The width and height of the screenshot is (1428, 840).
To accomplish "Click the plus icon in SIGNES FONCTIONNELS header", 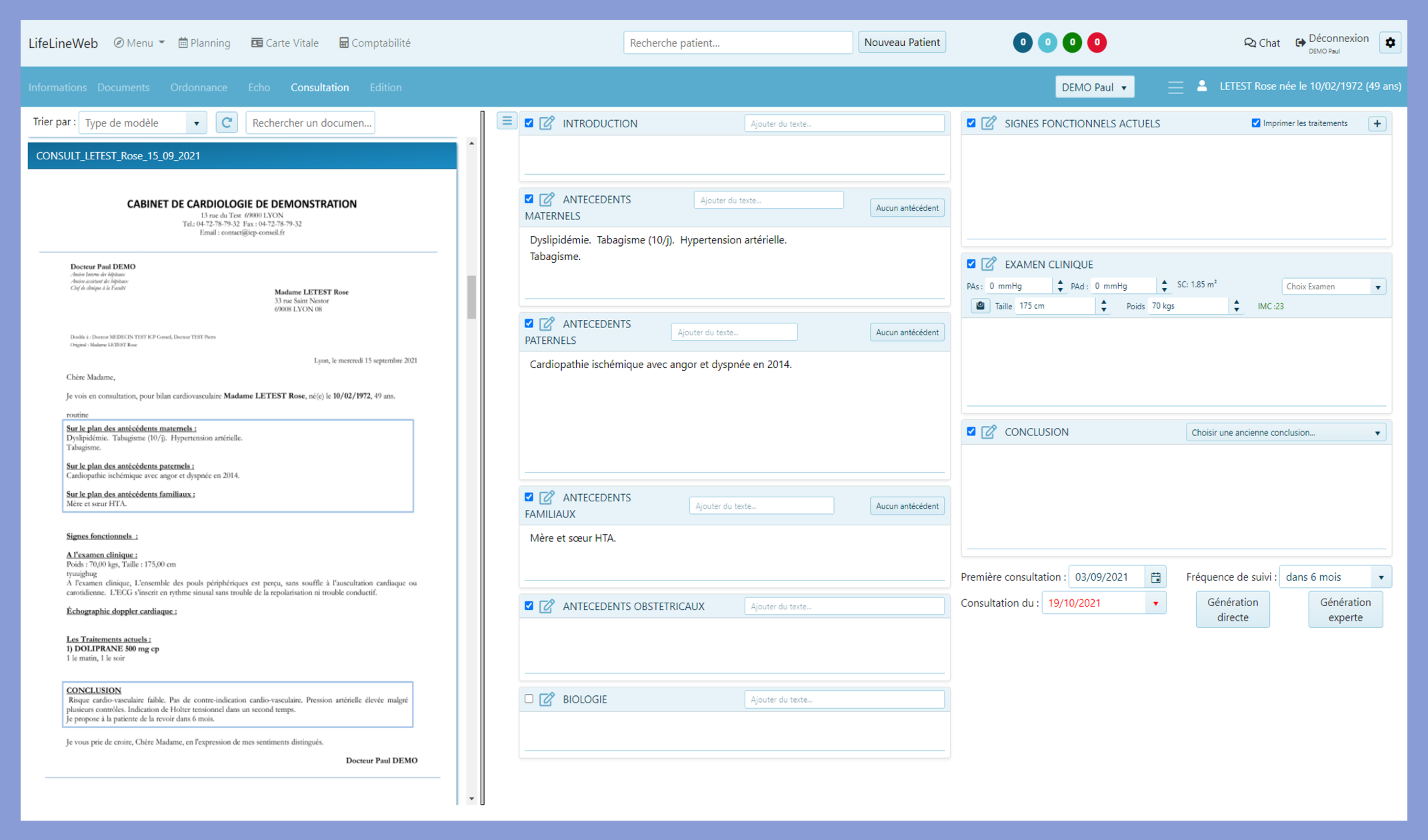I will point(1377,123).
